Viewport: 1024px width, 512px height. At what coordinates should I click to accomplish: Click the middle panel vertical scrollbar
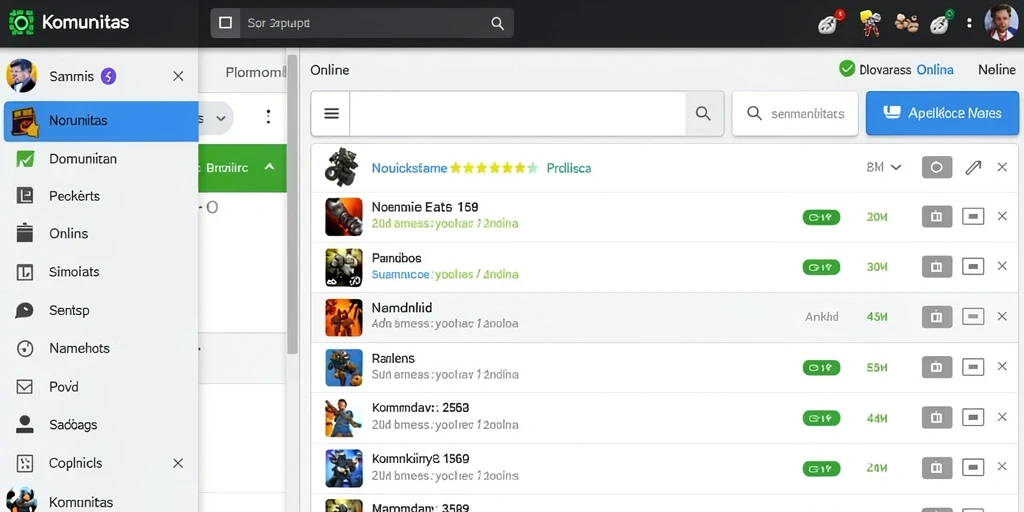292,204
